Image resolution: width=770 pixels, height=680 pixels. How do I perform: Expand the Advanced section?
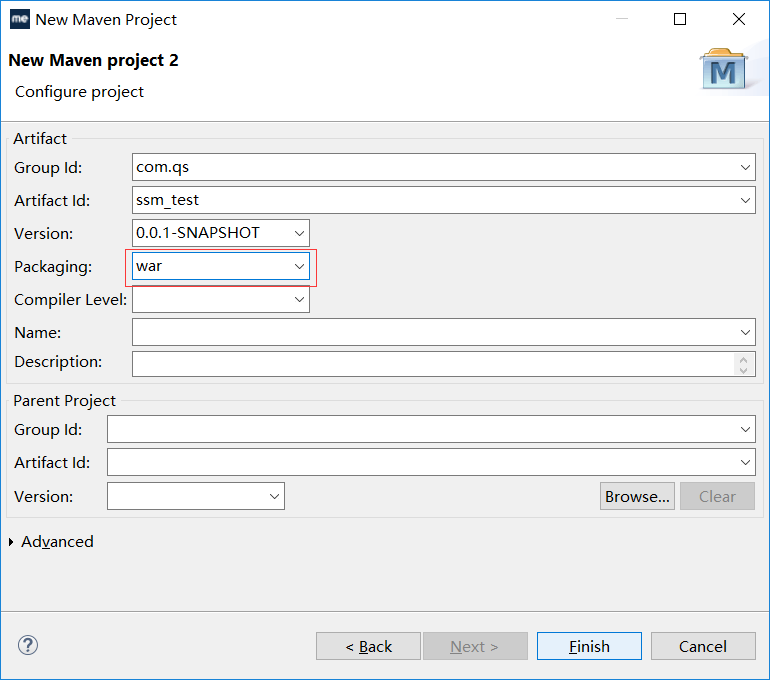[x=11, y=542]
